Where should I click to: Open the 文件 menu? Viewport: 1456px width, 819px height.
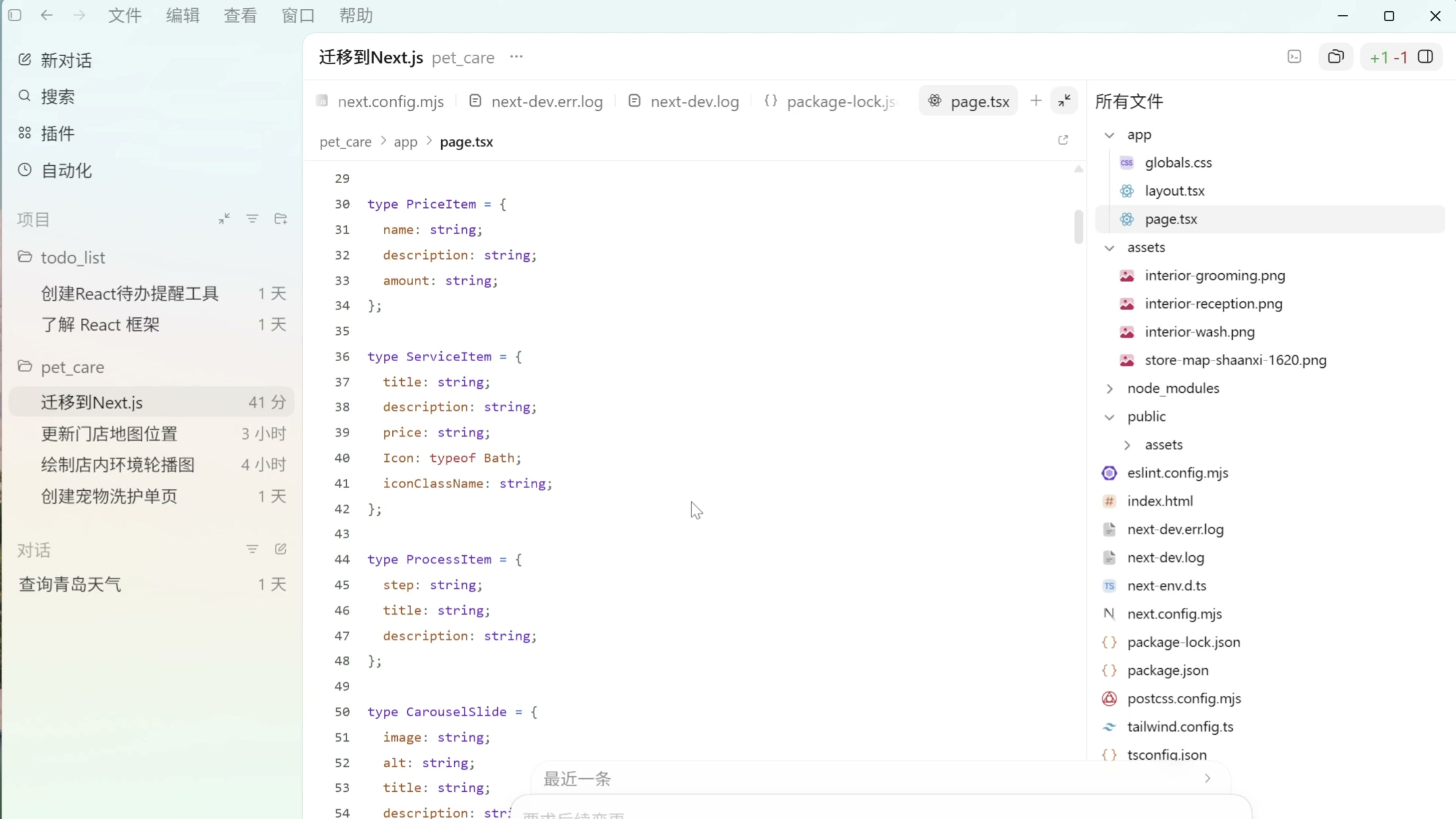click(124, 15)
